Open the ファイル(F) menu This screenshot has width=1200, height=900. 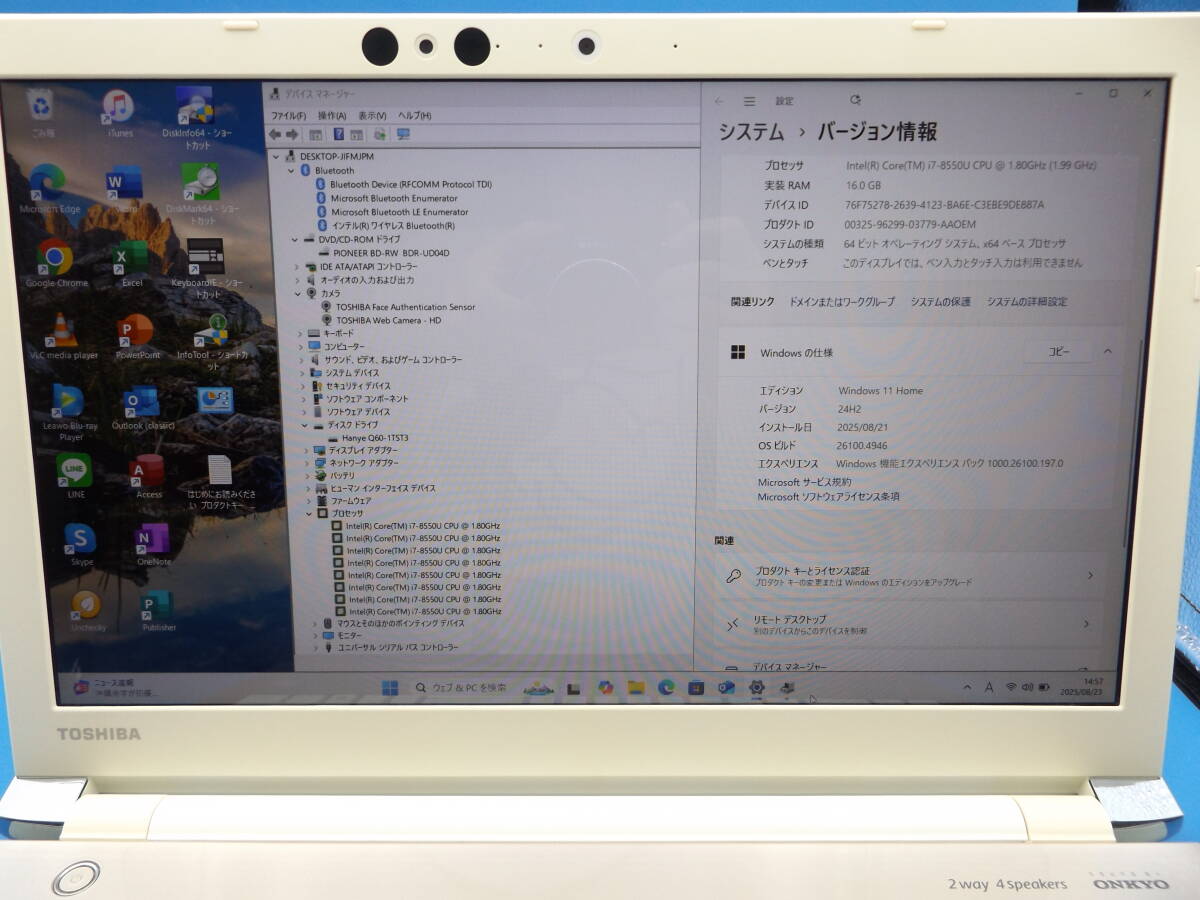(289, 116)
